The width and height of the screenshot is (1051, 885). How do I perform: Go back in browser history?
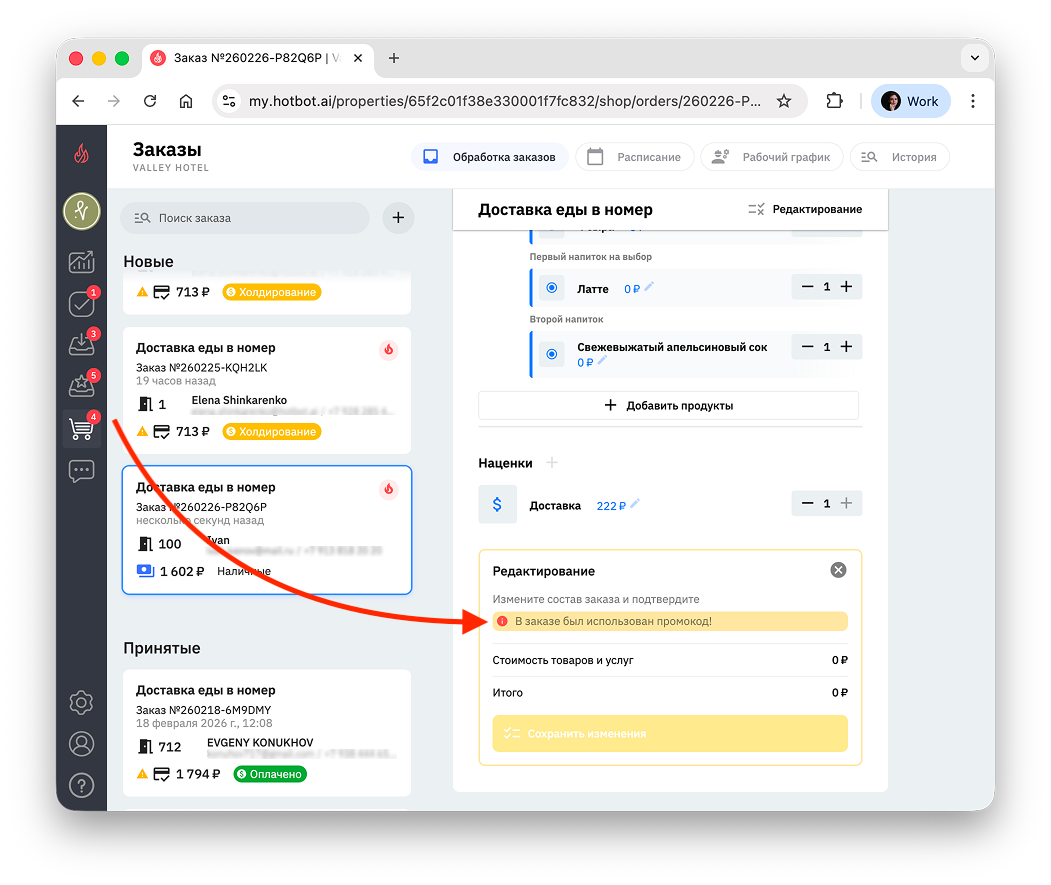click(78, 101)
